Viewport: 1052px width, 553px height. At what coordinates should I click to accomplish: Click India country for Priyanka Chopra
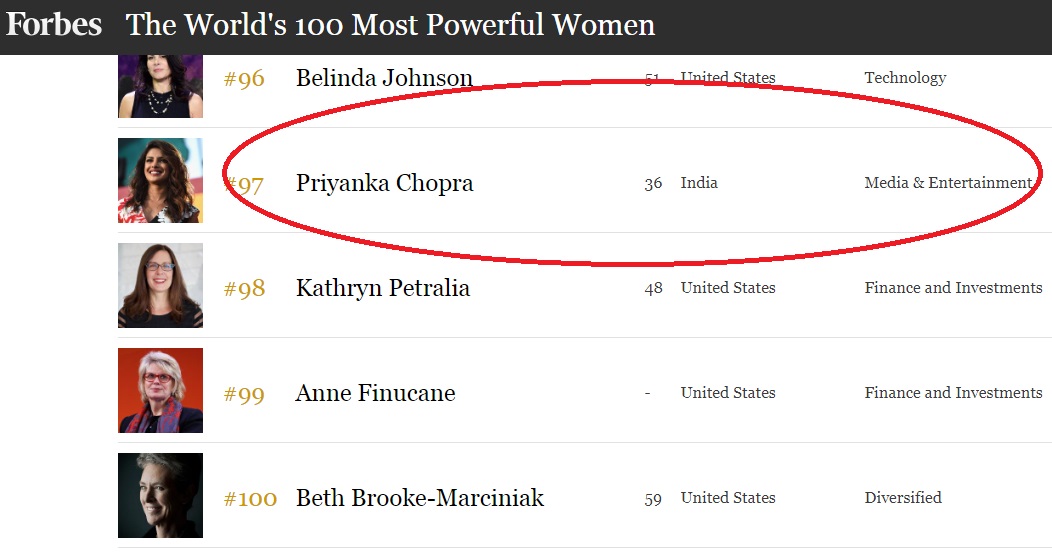click(x=699, y=183)
